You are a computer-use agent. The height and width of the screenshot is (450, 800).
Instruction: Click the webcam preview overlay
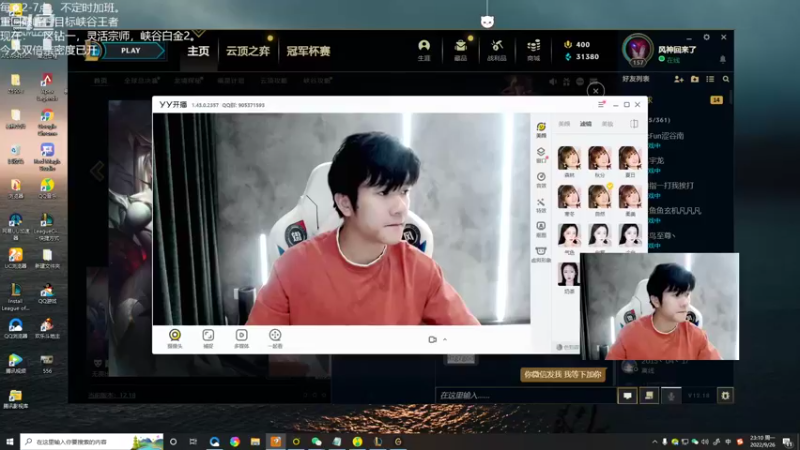660,306
